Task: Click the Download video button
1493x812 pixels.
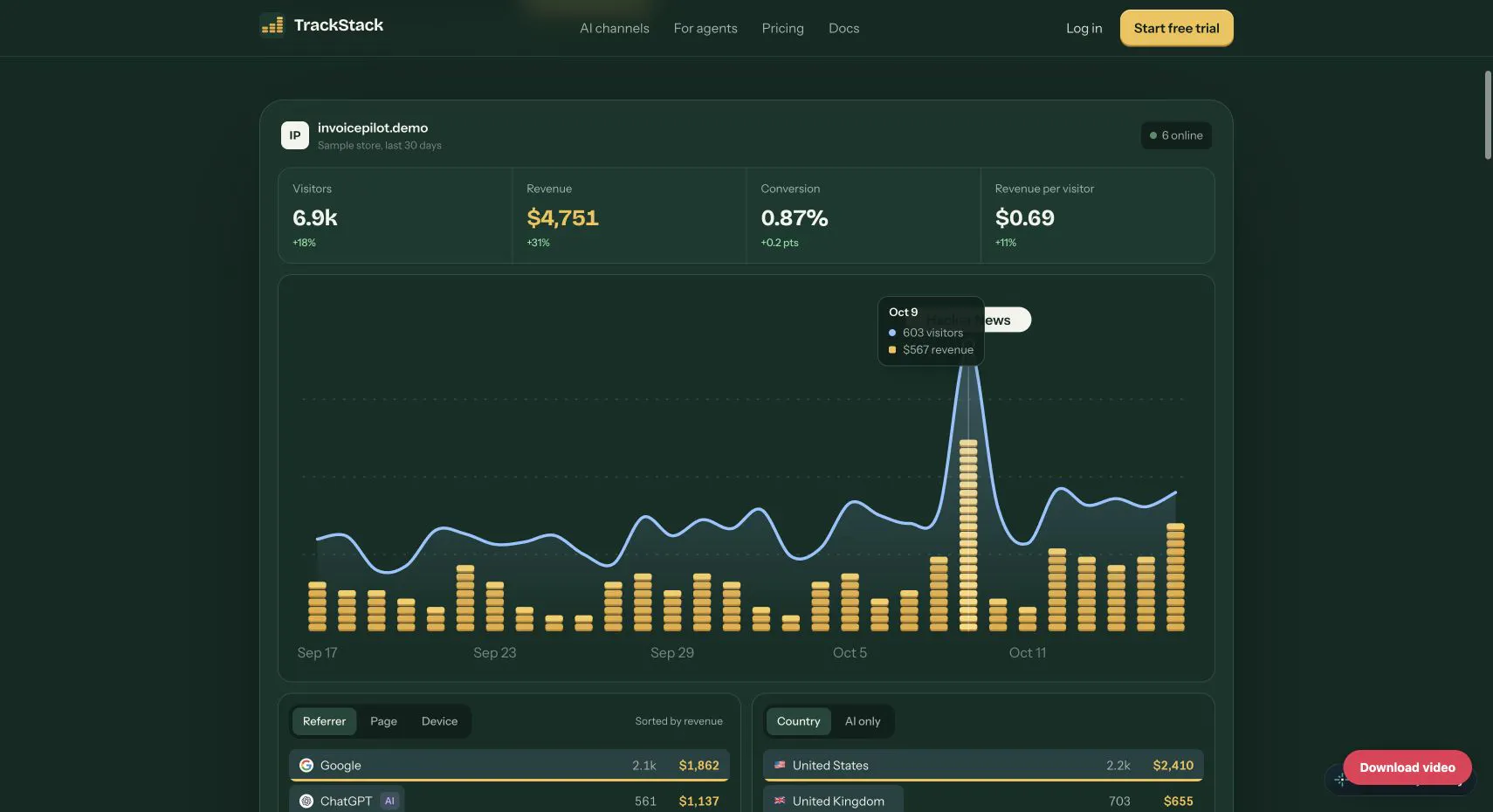Action: 1407,767
